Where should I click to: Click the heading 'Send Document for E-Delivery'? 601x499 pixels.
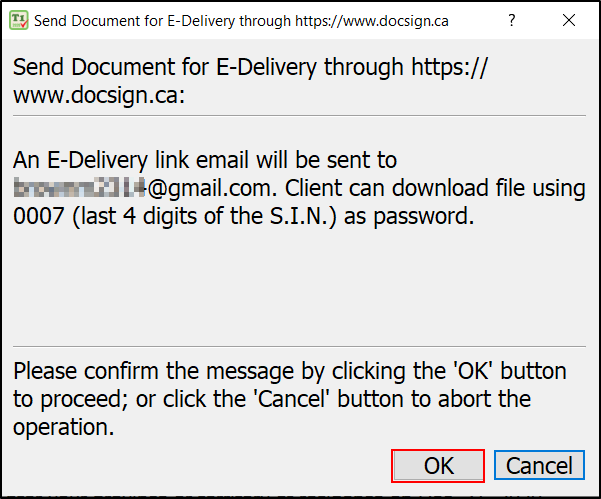[x=165, y=67]
